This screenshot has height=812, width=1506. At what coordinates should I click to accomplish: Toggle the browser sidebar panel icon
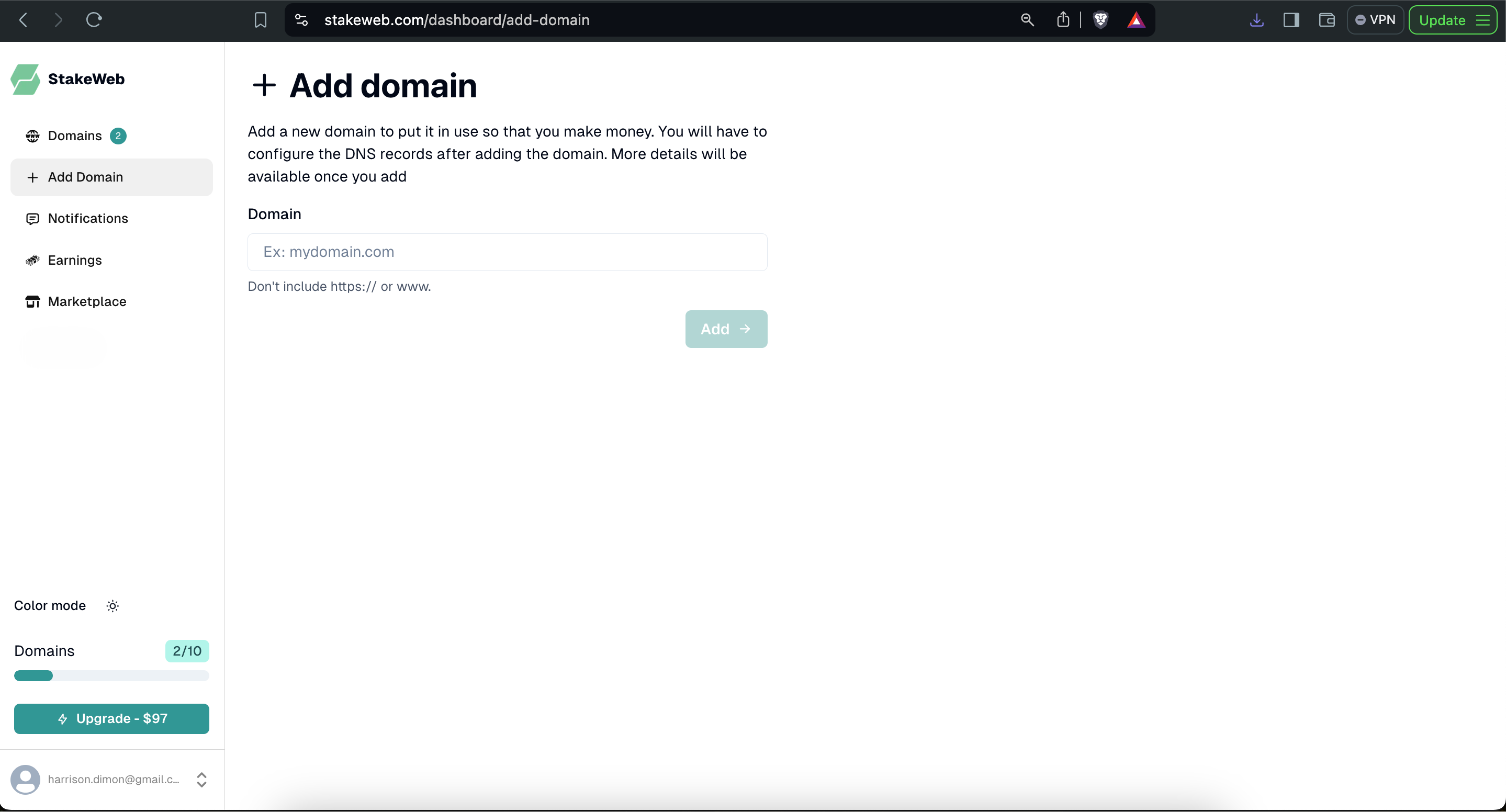click(1291, 20)
